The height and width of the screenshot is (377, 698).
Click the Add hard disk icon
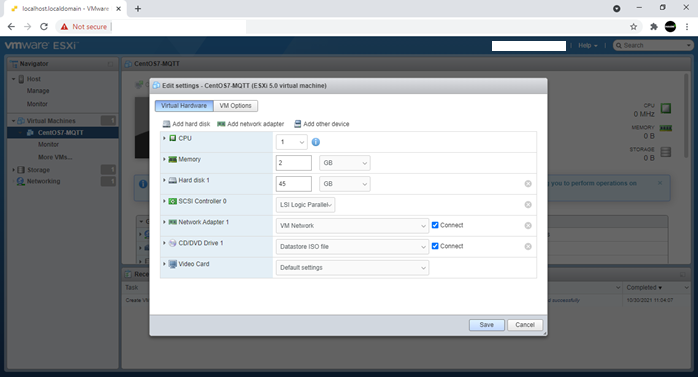click(166, 124)
